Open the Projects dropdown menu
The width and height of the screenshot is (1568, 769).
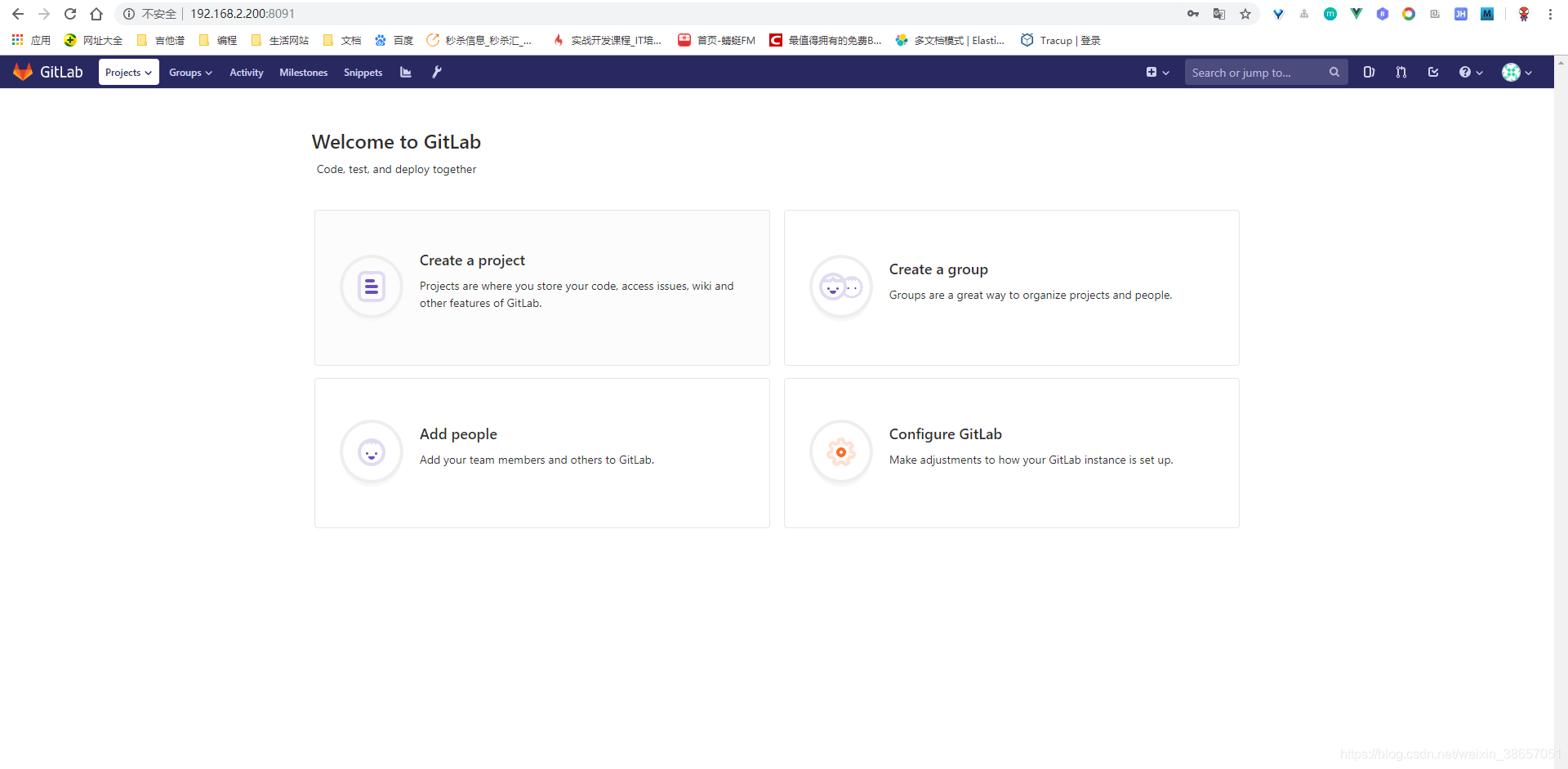pos(128,72)
